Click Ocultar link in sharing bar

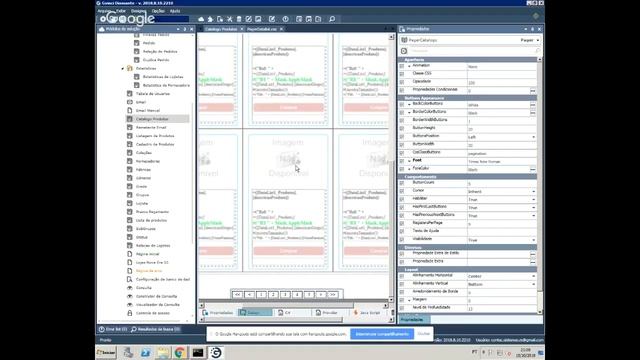pos(424,334)
